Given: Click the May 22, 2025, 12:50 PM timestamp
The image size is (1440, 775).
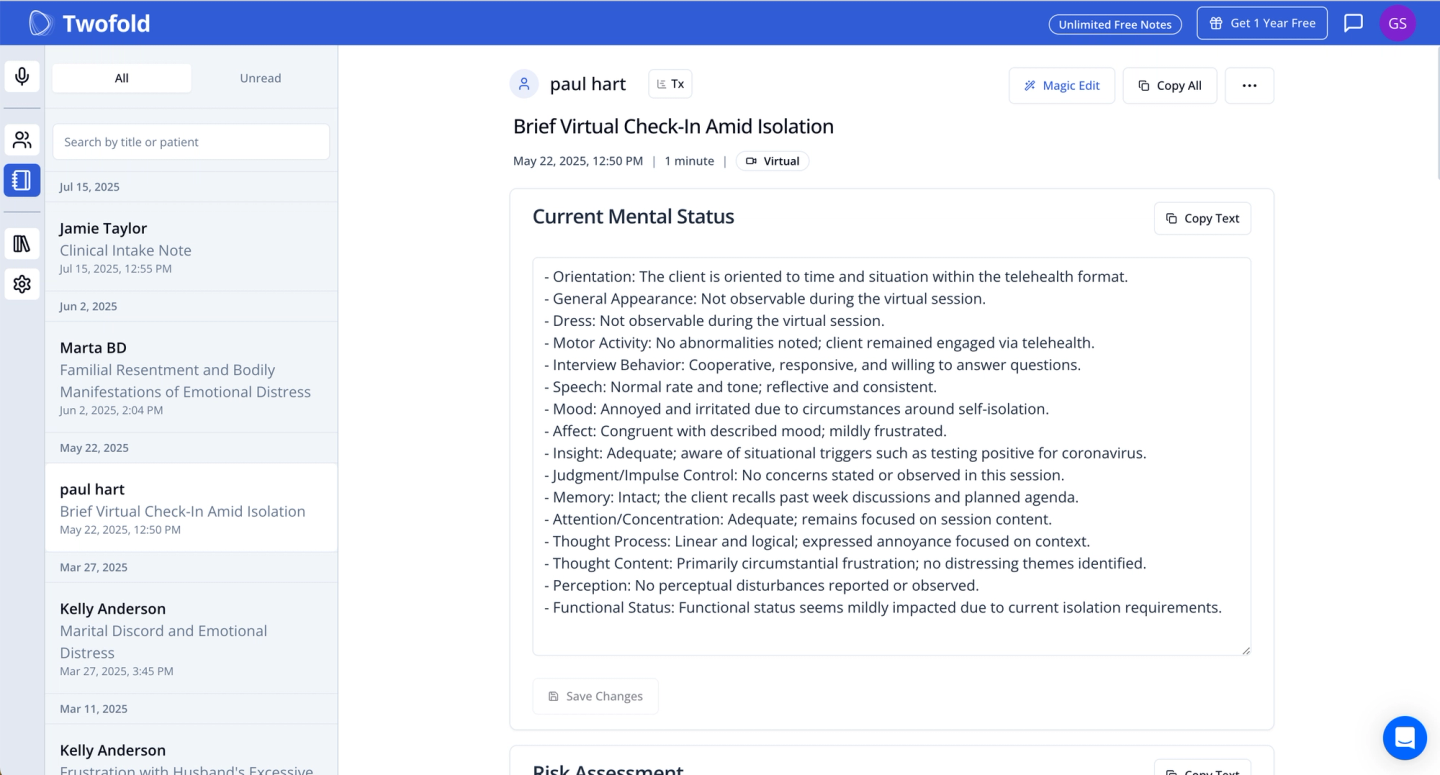Looking at the screenshot, I should coord(578,161).
